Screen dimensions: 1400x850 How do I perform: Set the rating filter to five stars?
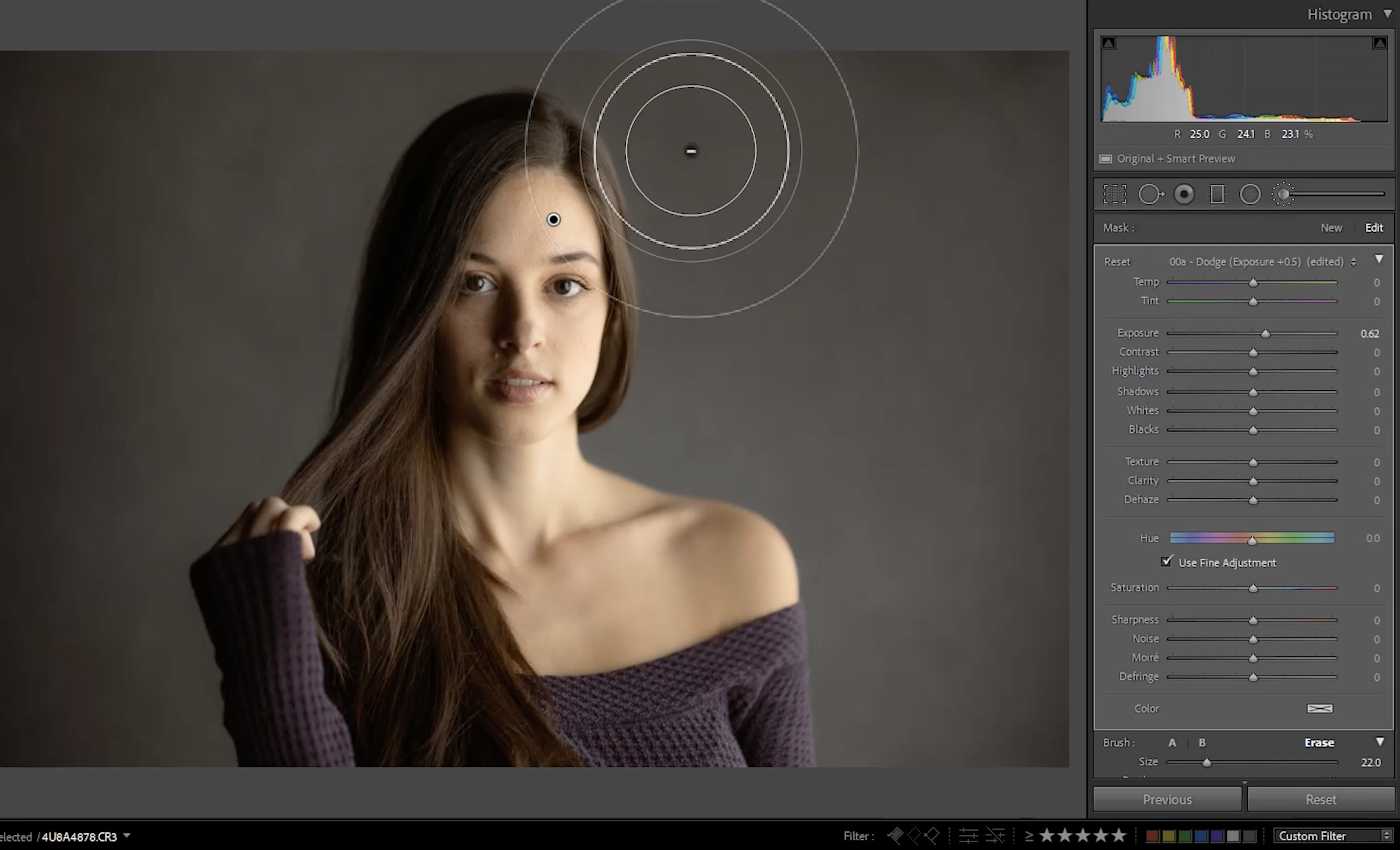point(1118,838)
